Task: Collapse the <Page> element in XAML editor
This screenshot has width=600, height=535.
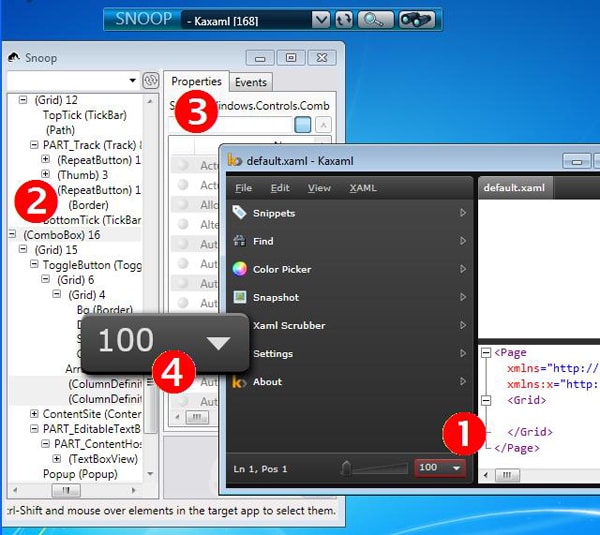Action: [486, 352]
